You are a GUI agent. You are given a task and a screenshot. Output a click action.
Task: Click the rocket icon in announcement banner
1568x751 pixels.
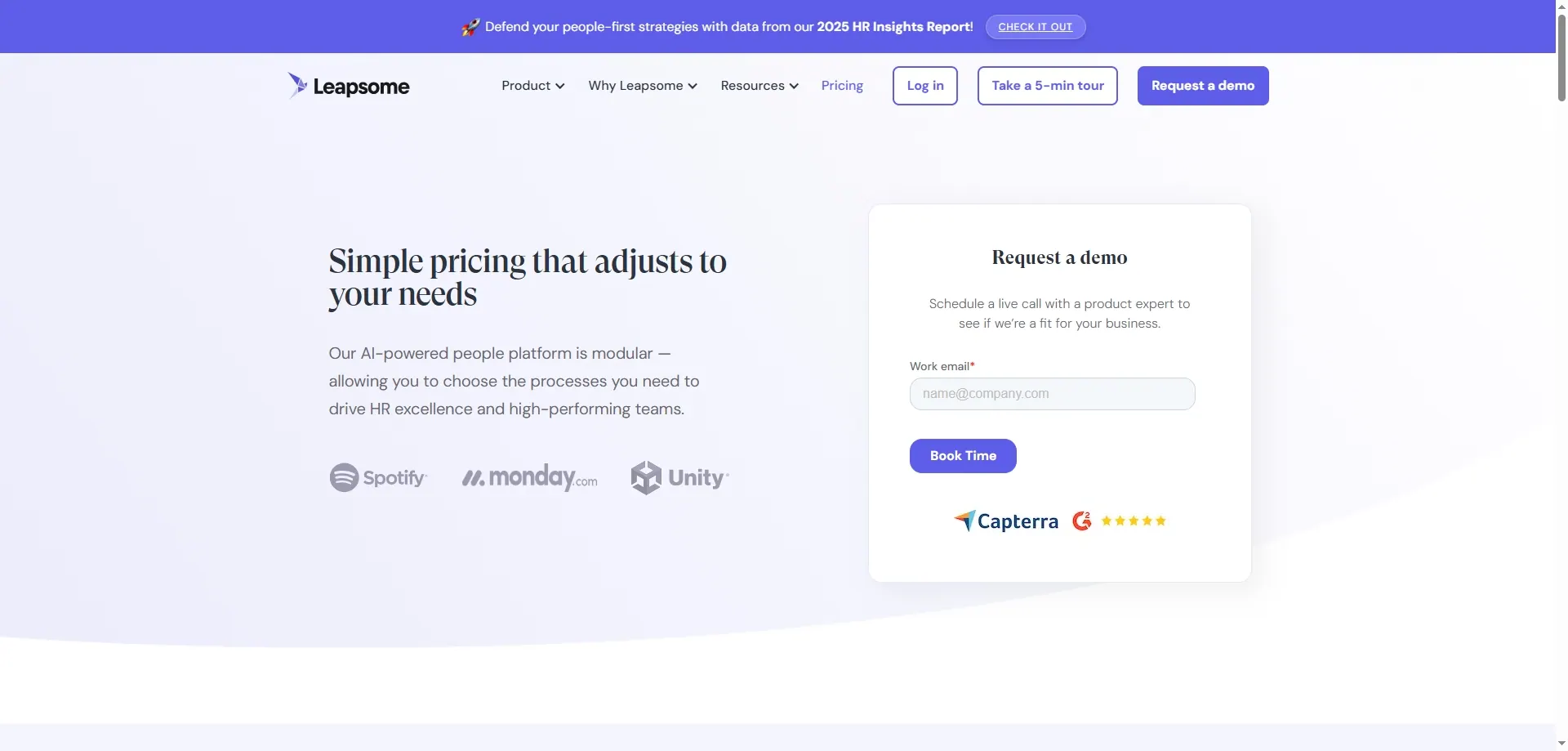(x=470, y=27)
